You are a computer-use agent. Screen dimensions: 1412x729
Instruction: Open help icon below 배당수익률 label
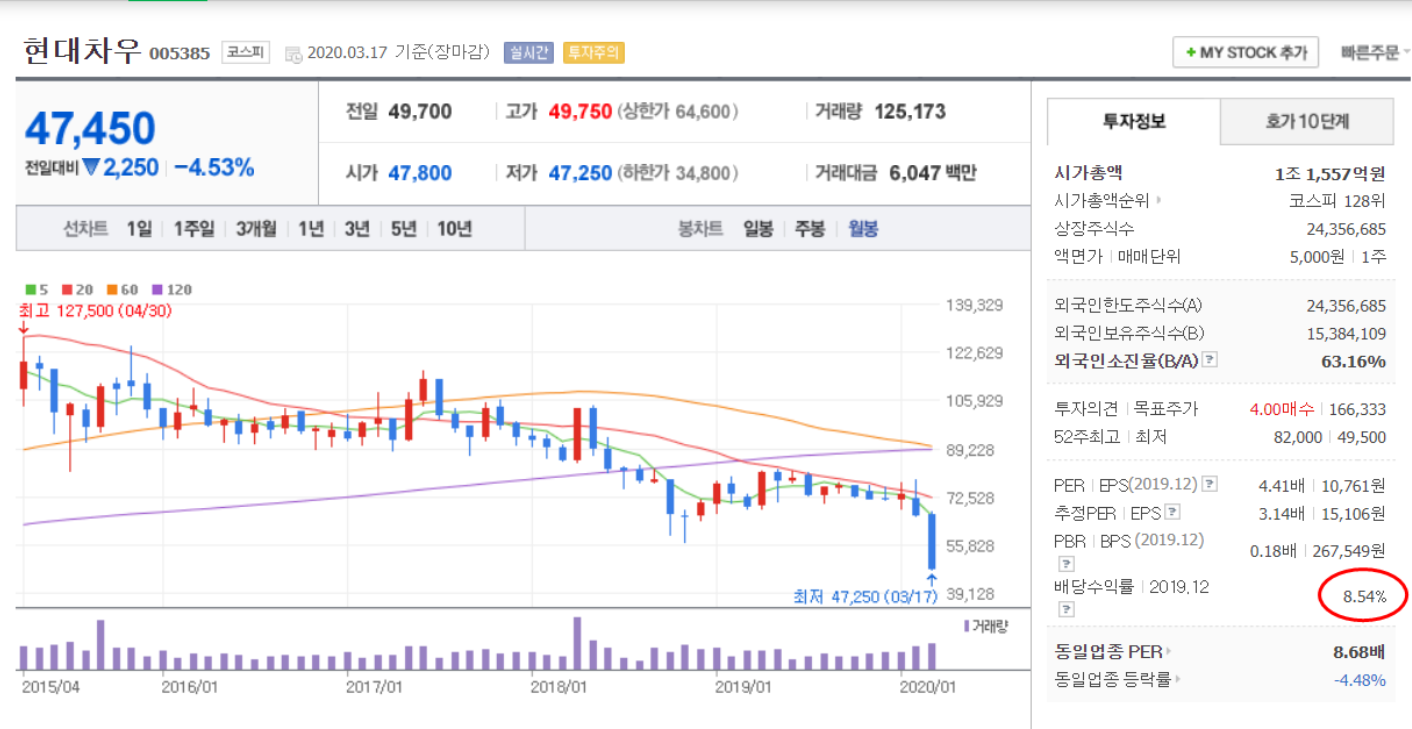tap(1066, 608)
